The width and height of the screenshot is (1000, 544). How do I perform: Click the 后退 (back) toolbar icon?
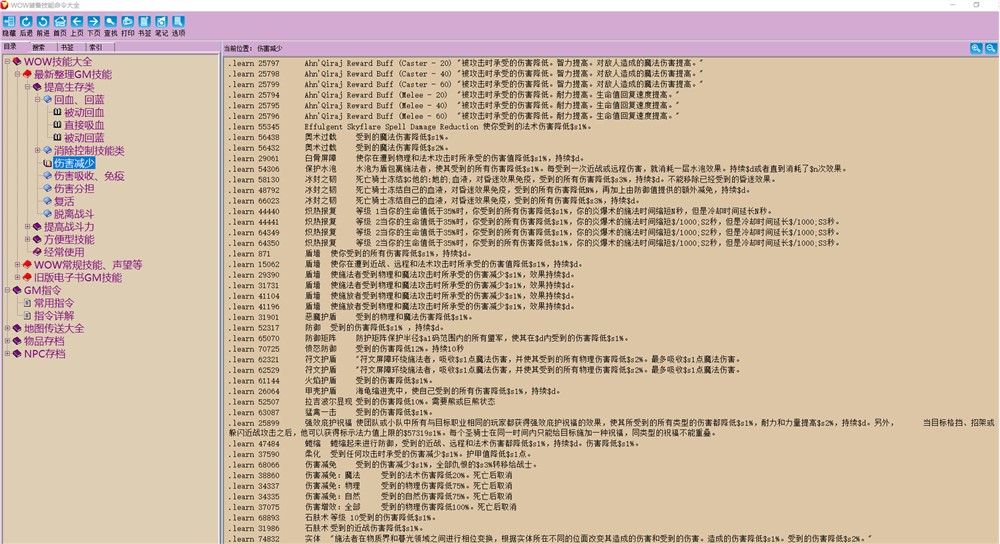click(26, 21)
